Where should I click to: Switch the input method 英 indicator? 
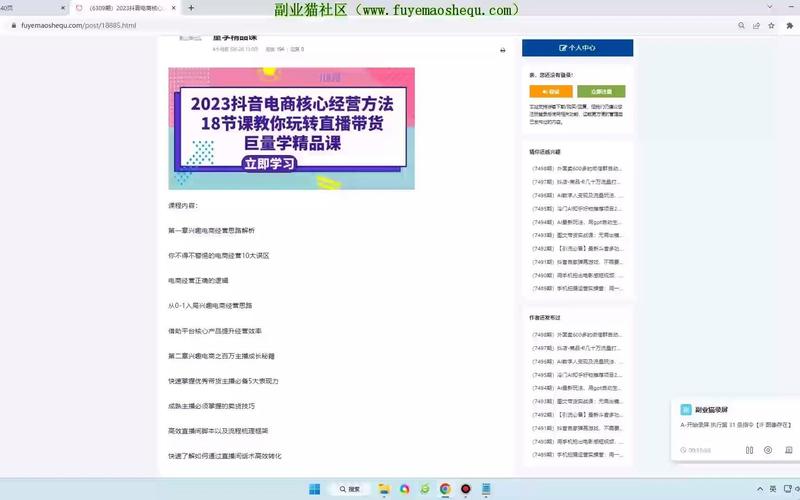click(x=773, y=489)
